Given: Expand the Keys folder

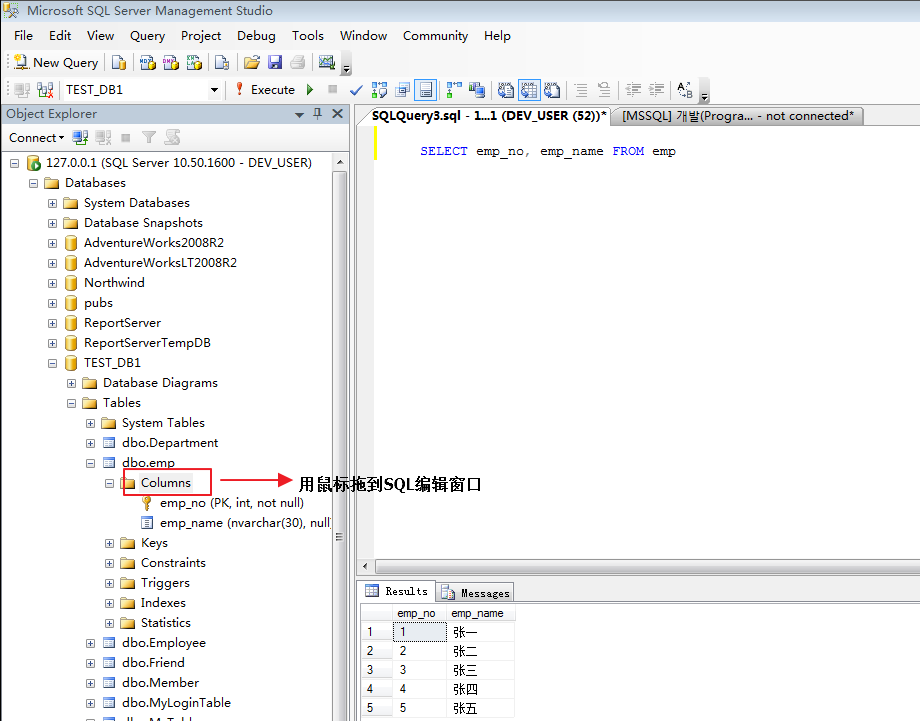Looking at the screenshot, I should coord(110,543).
